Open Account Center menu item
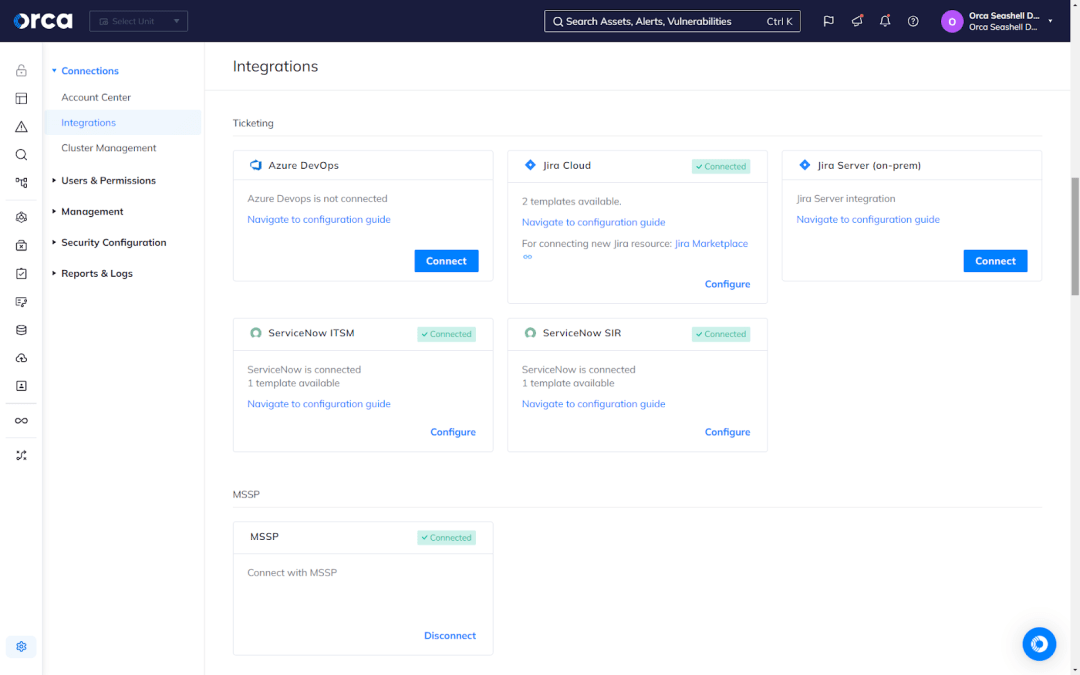 coord(96,97)
